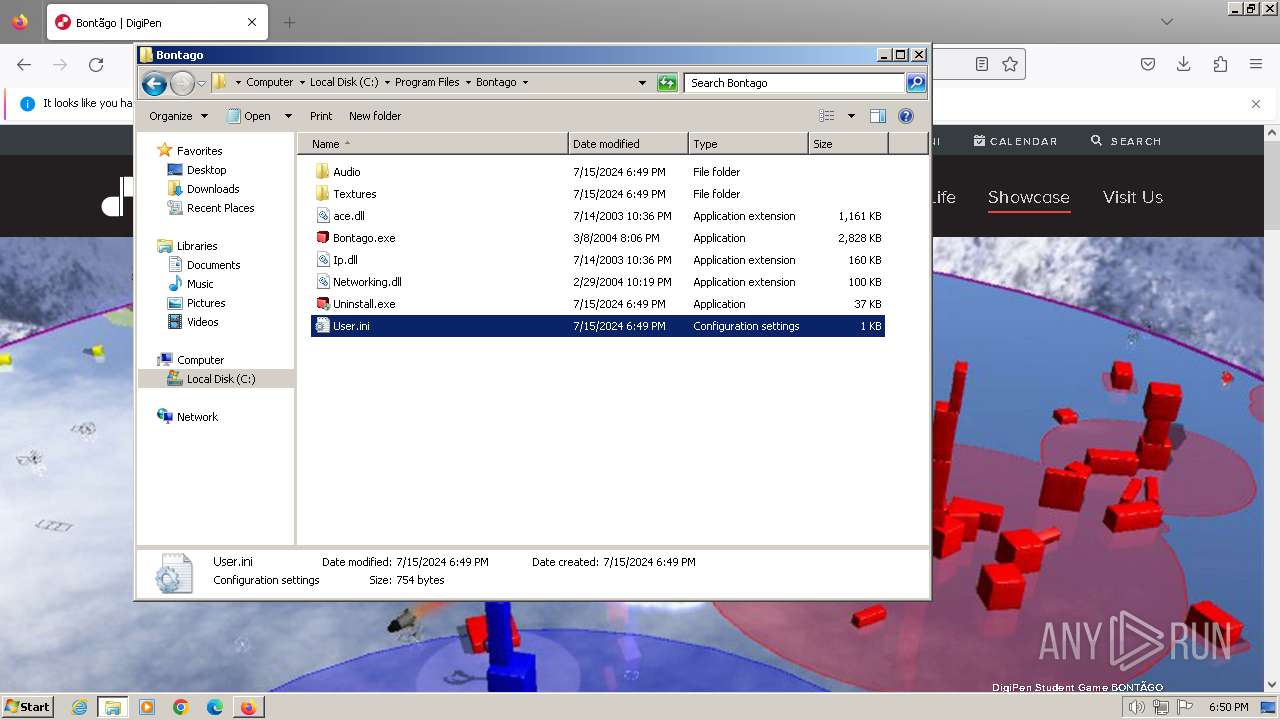Open Downloads in the navigation pane
Viewport: 1280px width, 720px height.
pyautogui.click(x=212, y=189)
